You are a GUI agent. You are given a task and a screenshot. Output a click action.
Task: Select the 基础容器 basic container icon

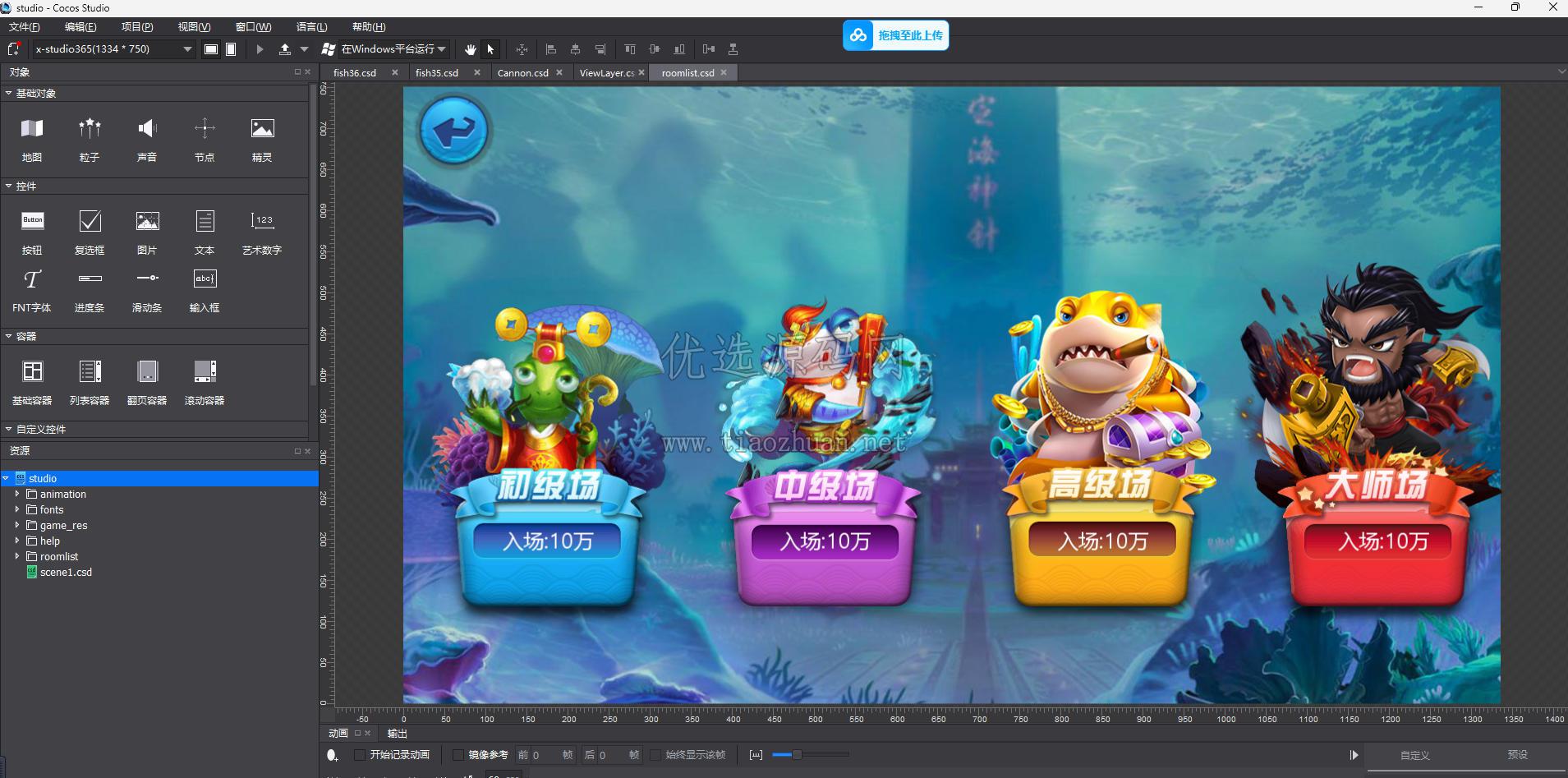pyautogui.click(x=32, y=371)
